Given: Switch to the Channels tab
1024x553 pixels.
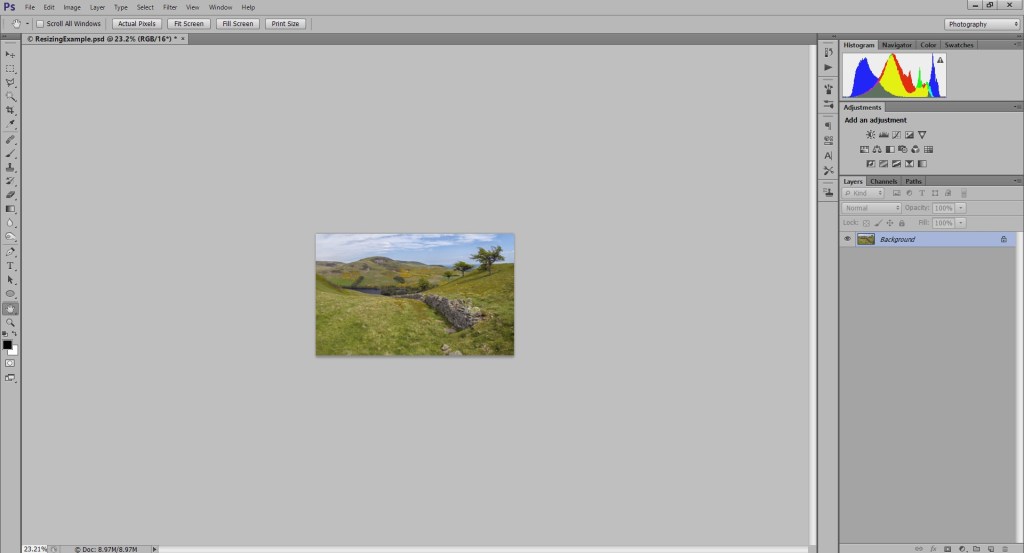Looking at the screenshot, I should coord(883,181).
